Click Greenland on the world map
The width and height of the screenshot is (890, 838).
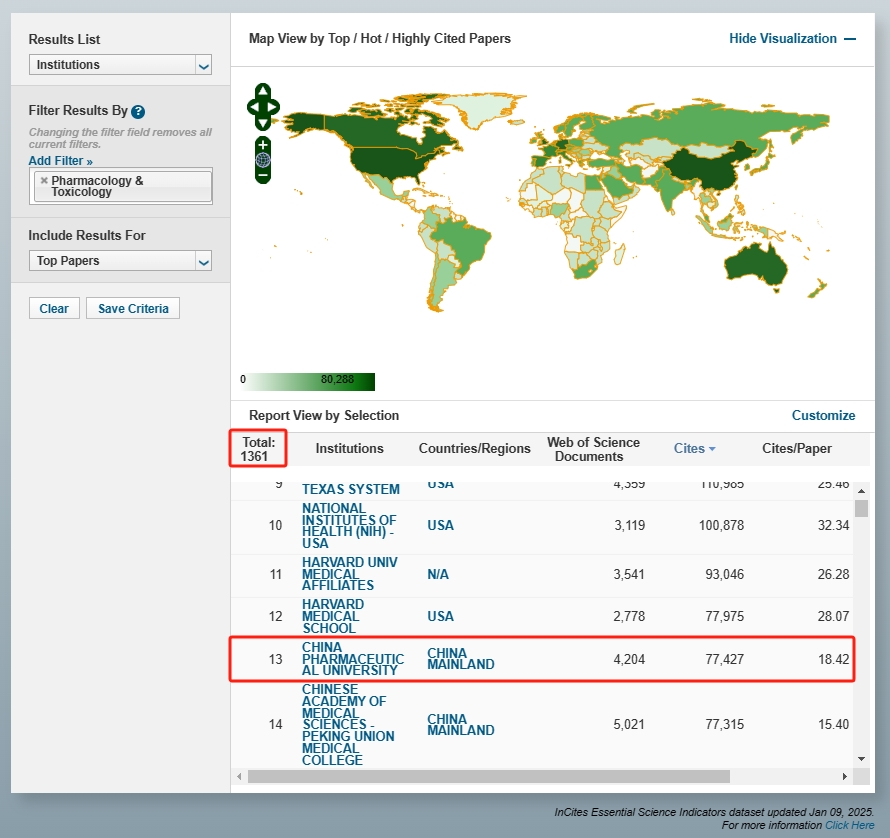click(481, 110)
